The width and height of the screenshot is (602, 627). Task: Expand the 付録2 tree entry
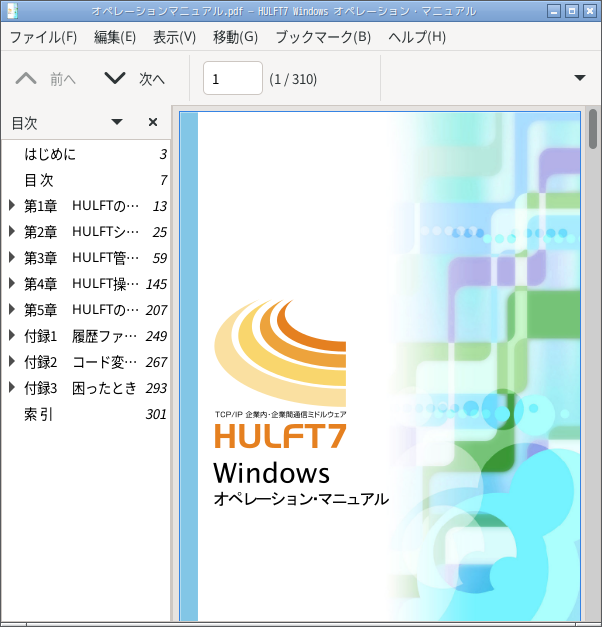(x=12, y=361)
